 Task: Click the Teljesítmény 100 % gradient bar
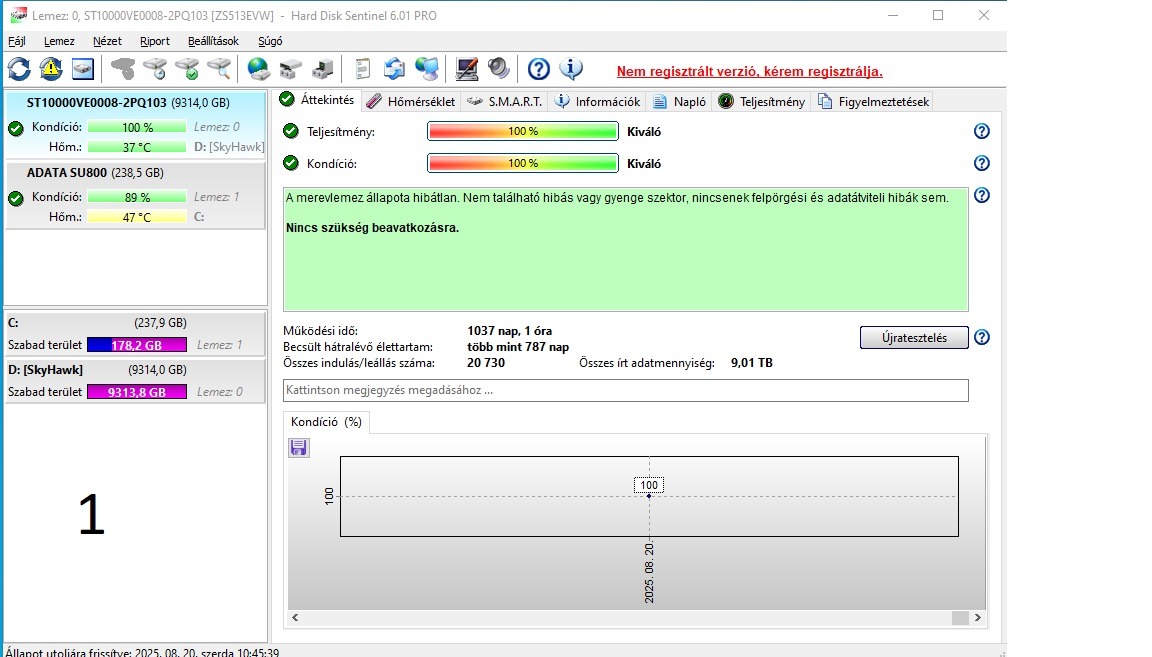522,132
